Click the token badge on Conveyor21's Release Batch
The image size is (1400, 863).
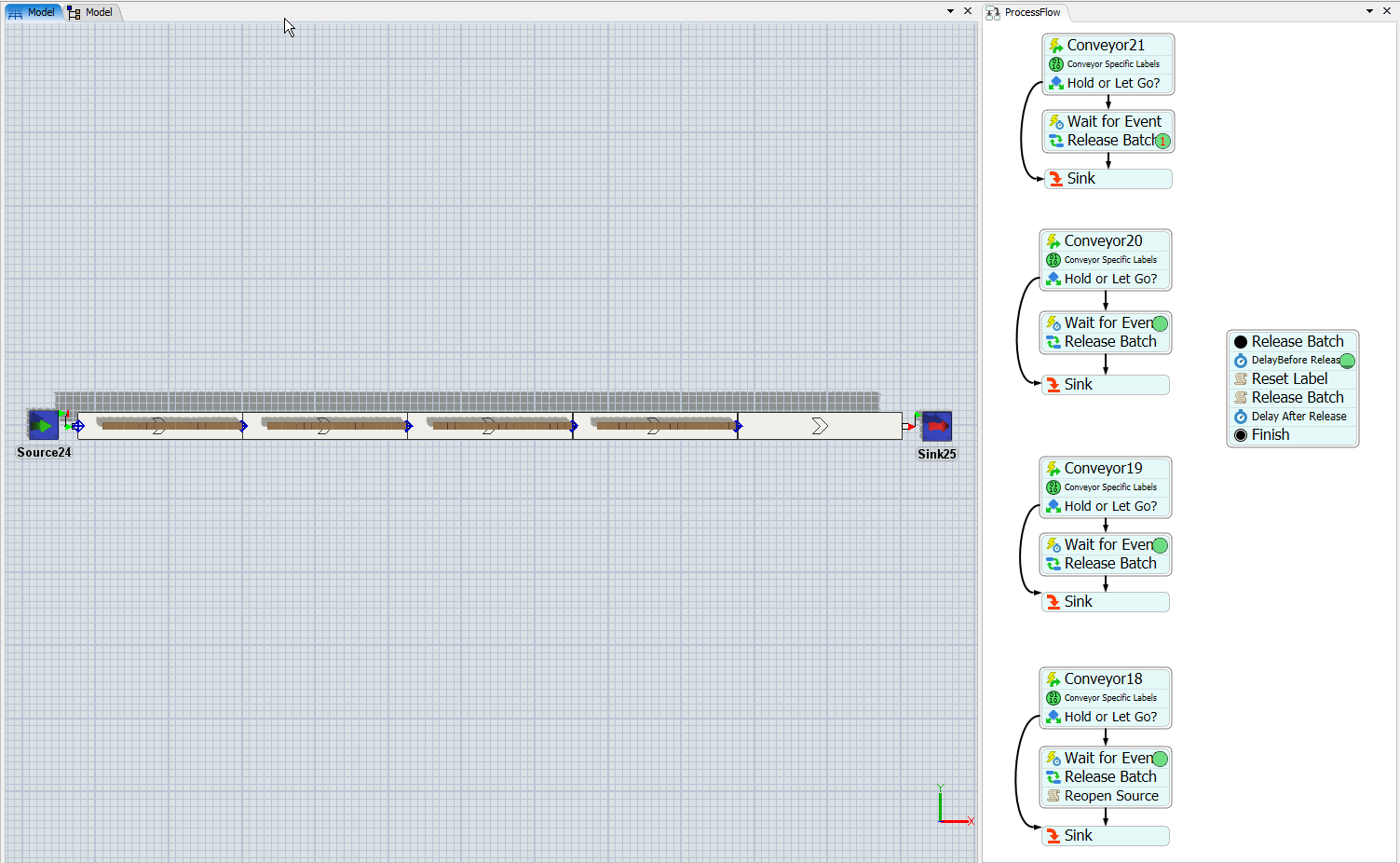click(x=1162, y=141)
